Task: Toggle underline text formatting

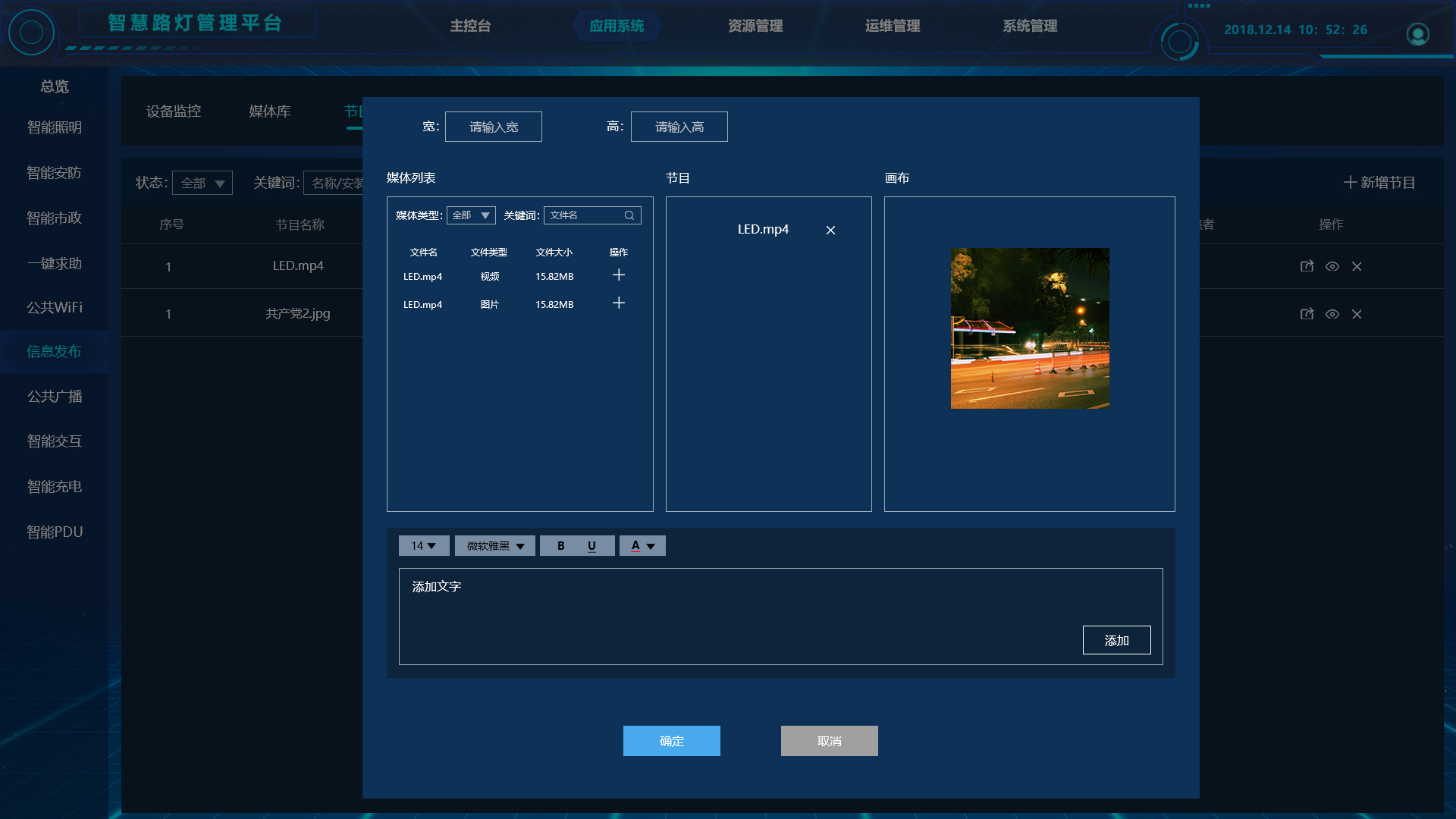Action: coord(591,546)
